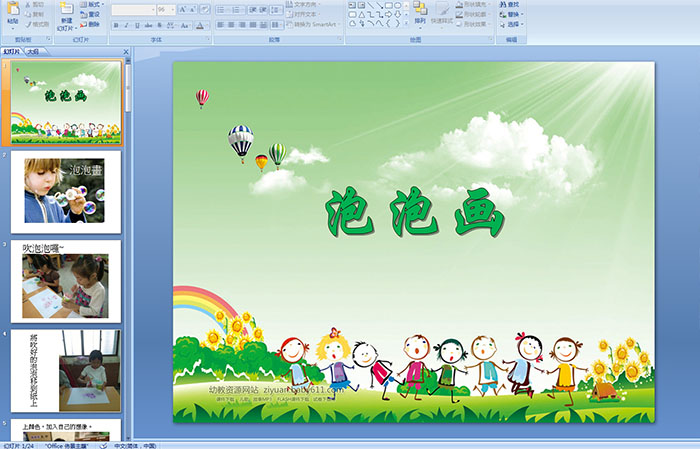Select the arrow line shape
The image size is (700, 449).
point(379,5)
